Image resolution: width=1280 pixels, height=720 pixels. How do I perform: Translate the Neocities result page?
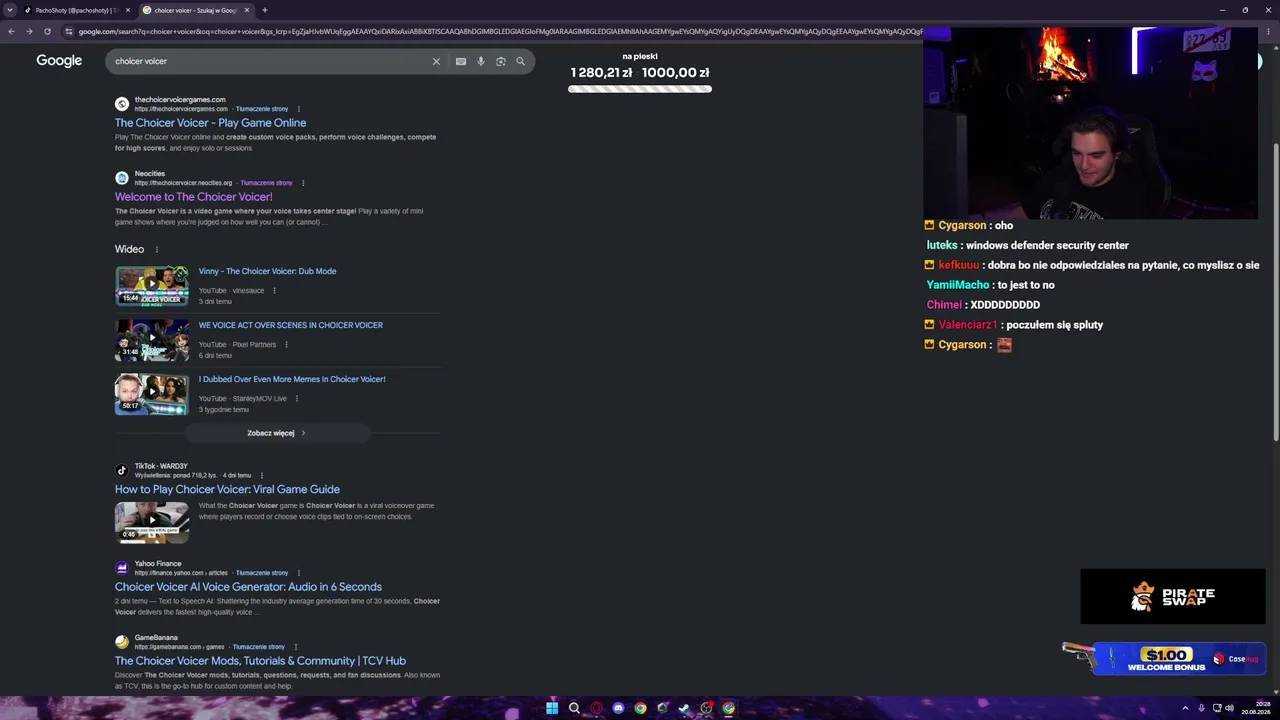point(266,183)
